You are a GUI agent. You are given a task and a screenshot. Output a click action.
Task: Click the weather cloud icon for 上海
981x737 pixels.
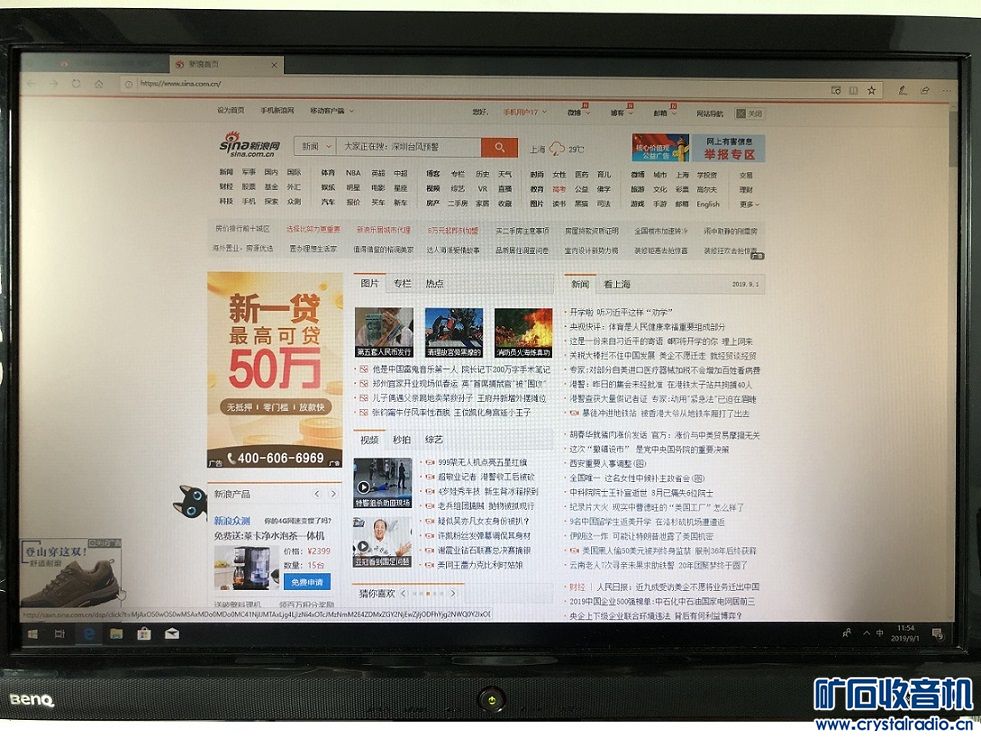(x=557, y=149)
